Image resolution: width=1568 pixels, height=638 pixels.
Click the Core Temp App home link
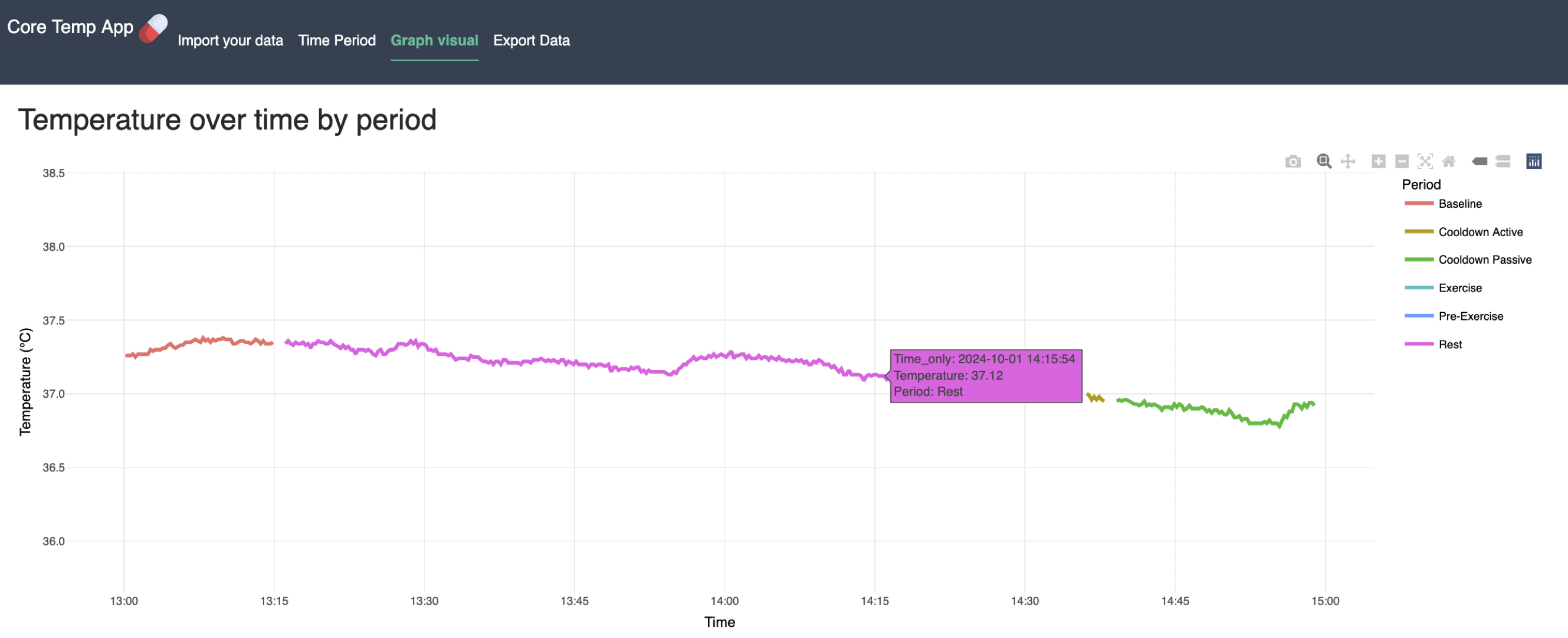pyautogui.click(x=70, y=27)
